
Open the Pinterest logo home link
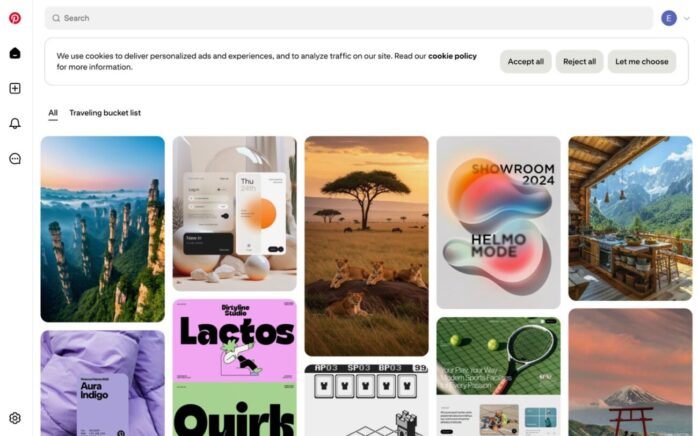point(15,18)
